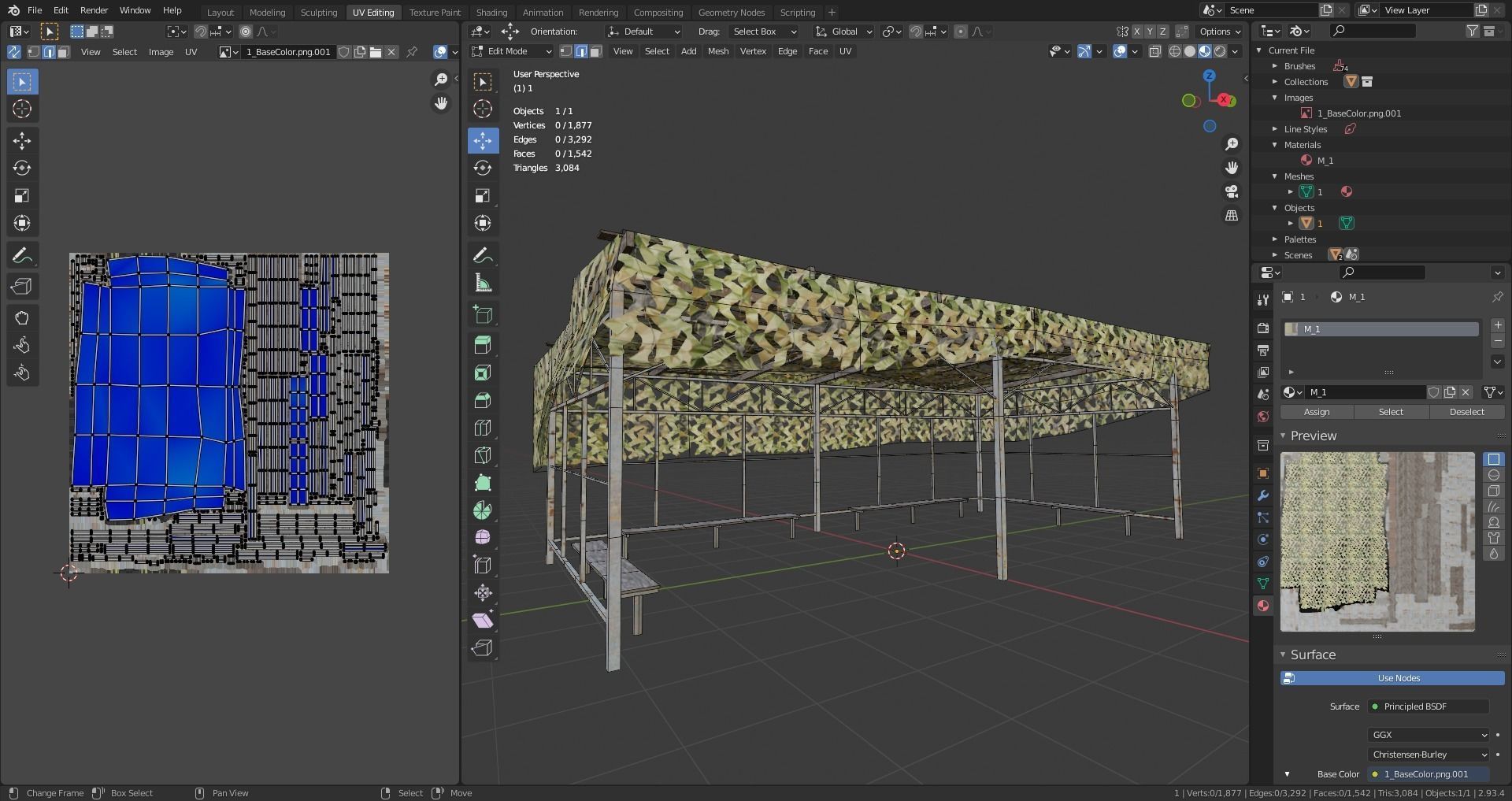The height and width of the screenshot is (801, 1512).
Task: Open the Image menu in UV editor
Action: 161,52
